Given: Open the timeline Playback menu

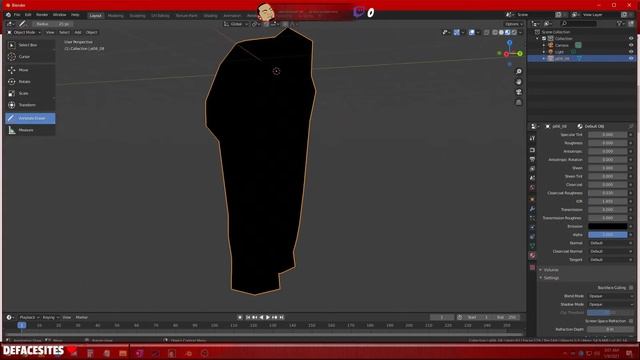Looking at the screenshot, I should pos(29,318).
